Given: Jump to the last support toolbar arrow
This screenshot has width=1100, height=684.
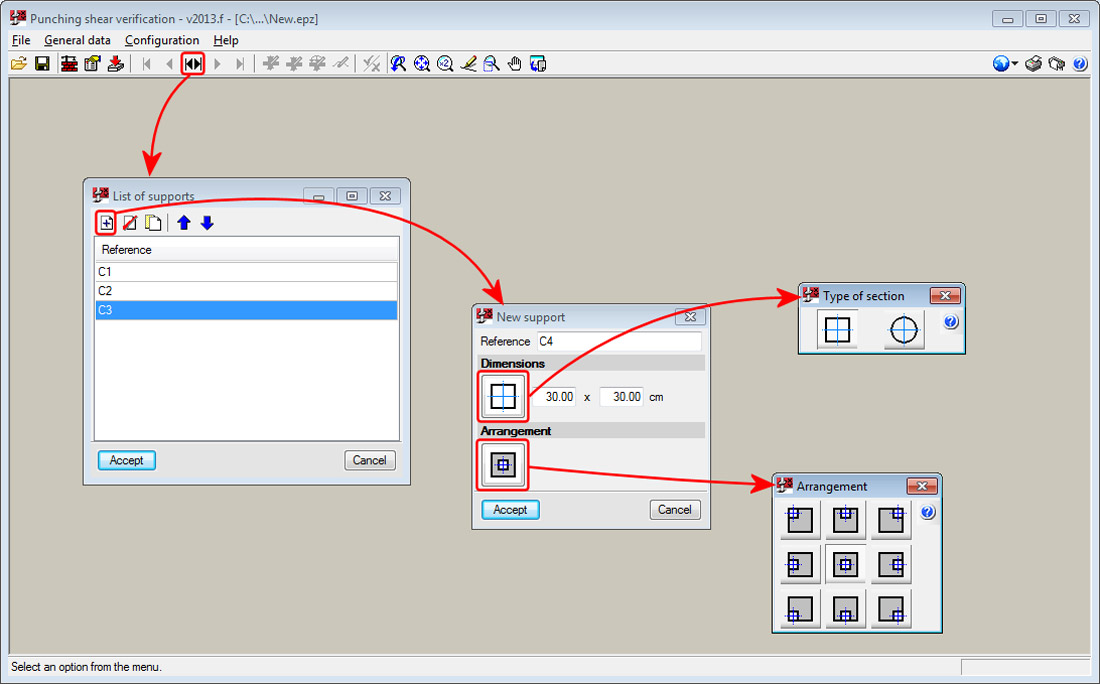Looking at the screenshot, I should [240, 64].
